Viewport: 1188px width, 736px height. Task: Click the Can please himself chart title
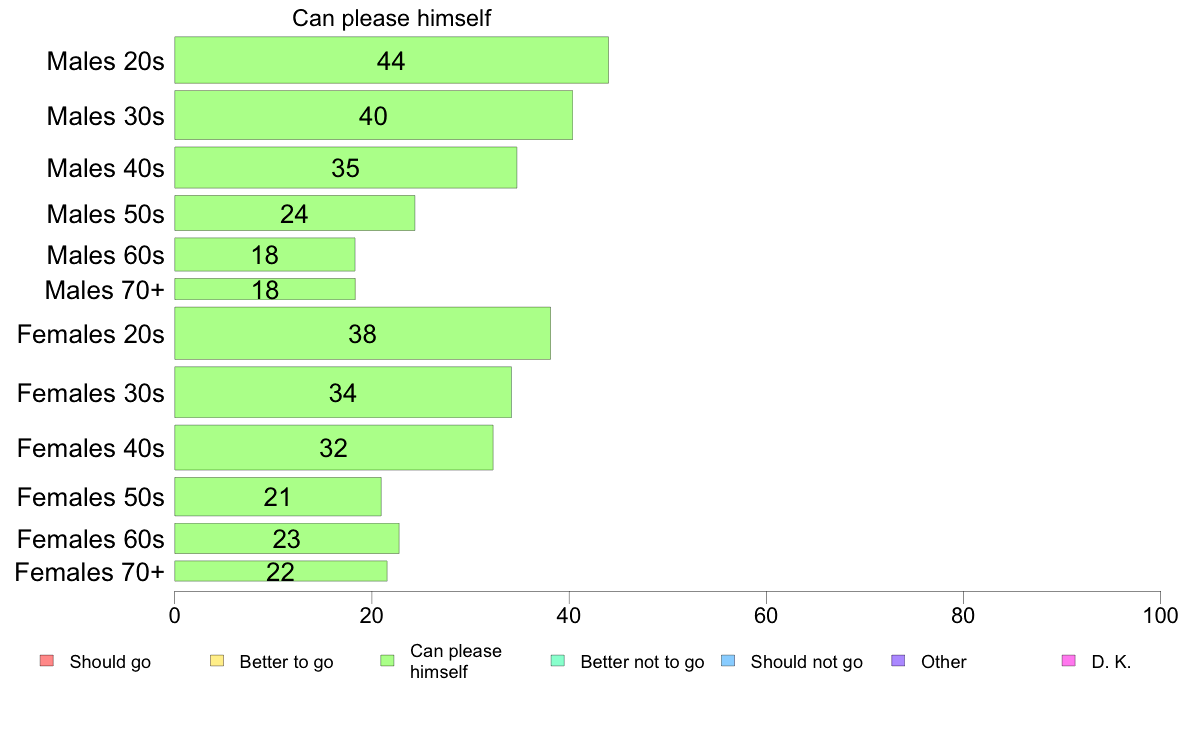coord(392,18)
